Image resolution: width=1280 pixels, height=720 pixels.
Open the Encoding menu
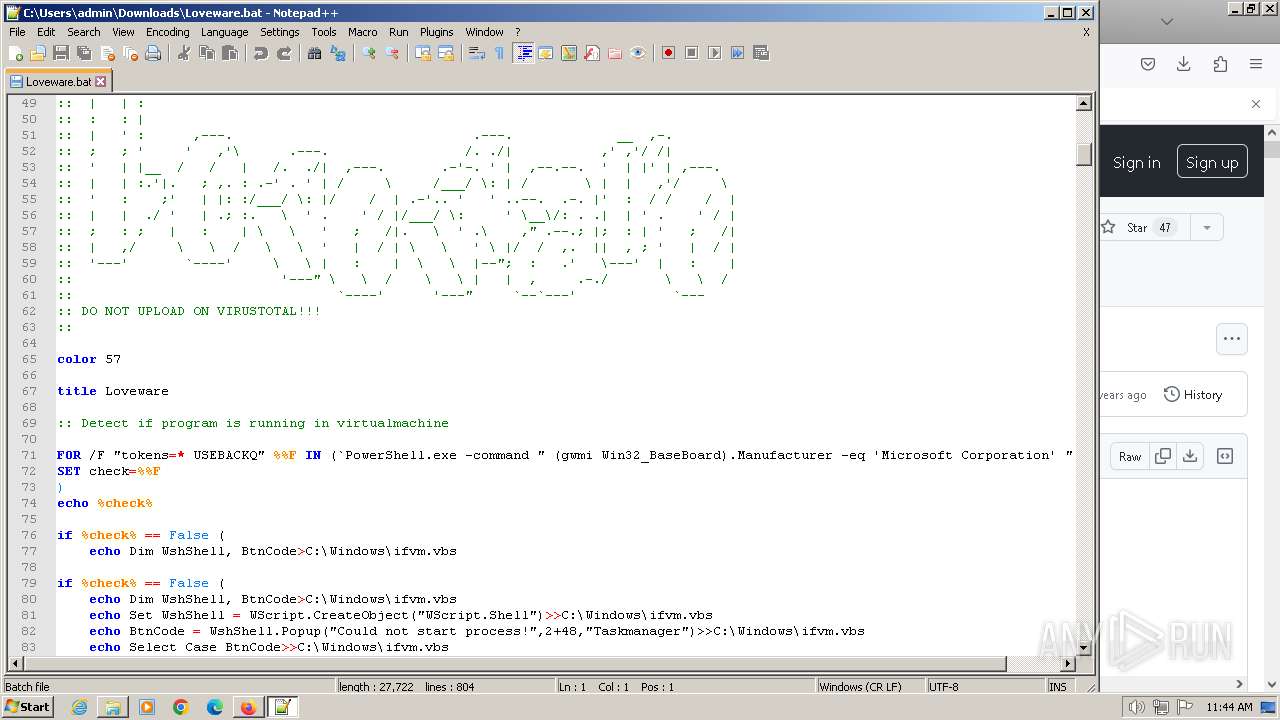point(167,32)
